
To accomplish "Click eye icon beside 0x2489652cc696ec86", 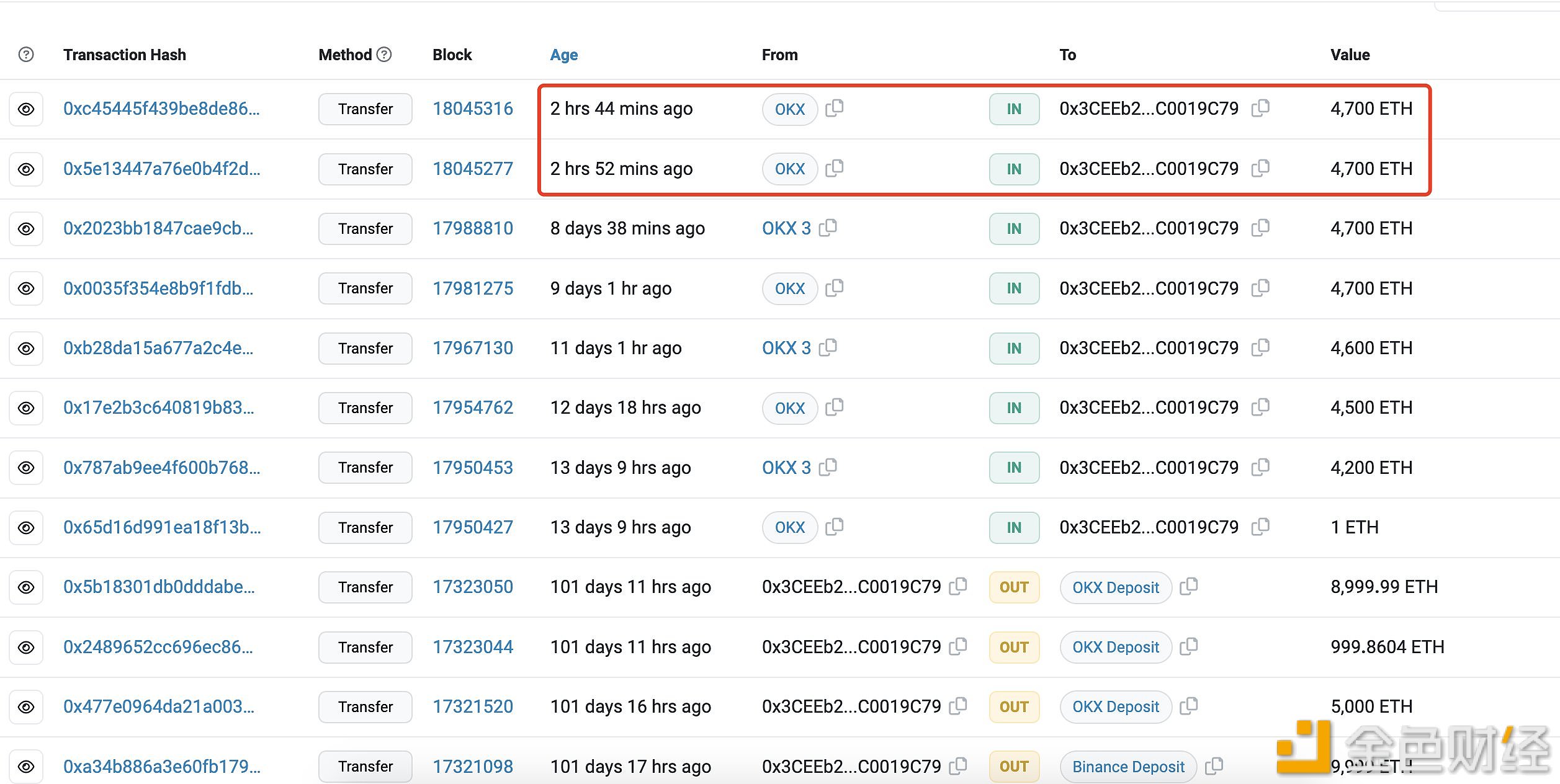I will click(26, 648).
